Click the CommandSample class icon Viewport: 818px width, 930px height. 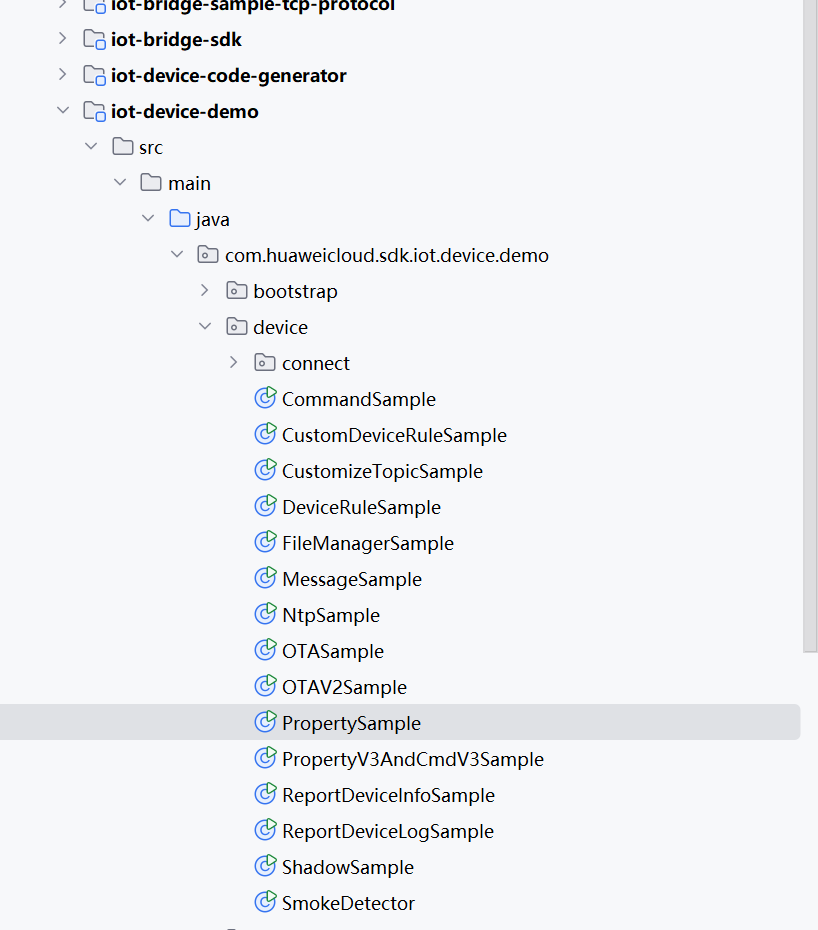tap(265, 398)
